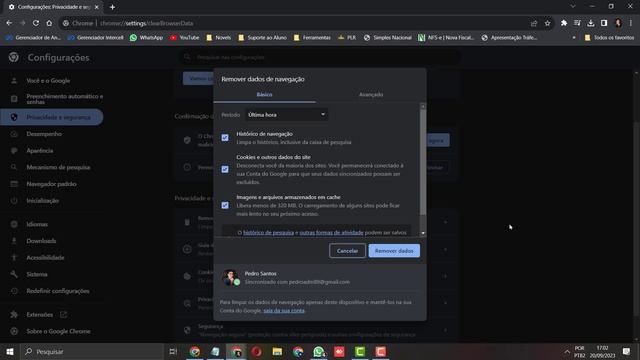The image size is (640, 360).
Task: Open WhatsApp from the taskbar
Action: tap(319, 351)
